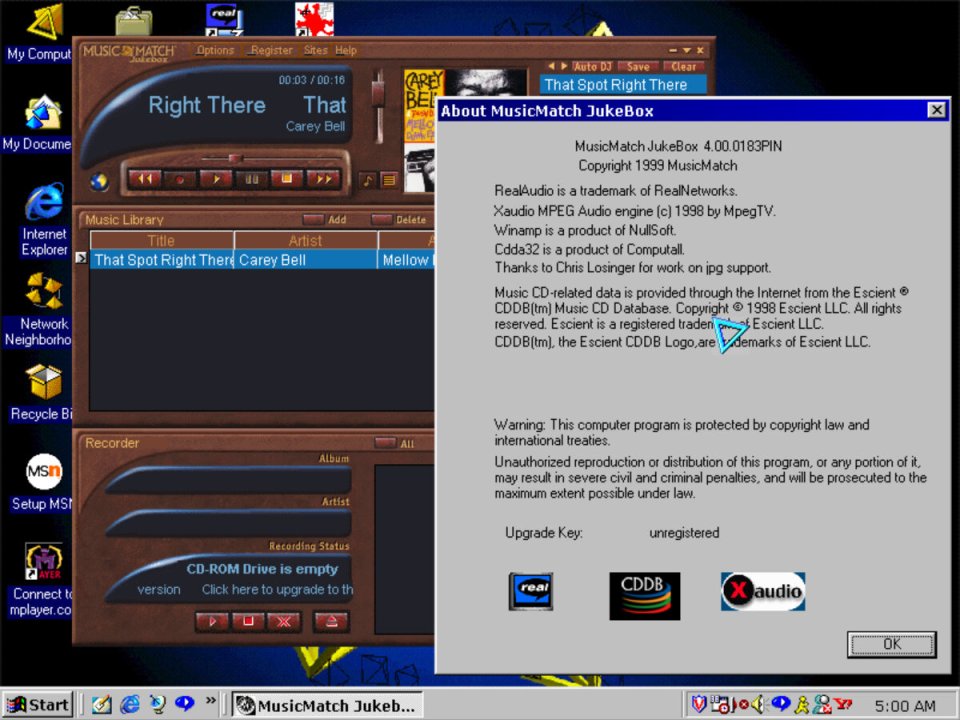Skip to the next track
The width and height of the screenshot is (960, 720).
coord(323,179)
